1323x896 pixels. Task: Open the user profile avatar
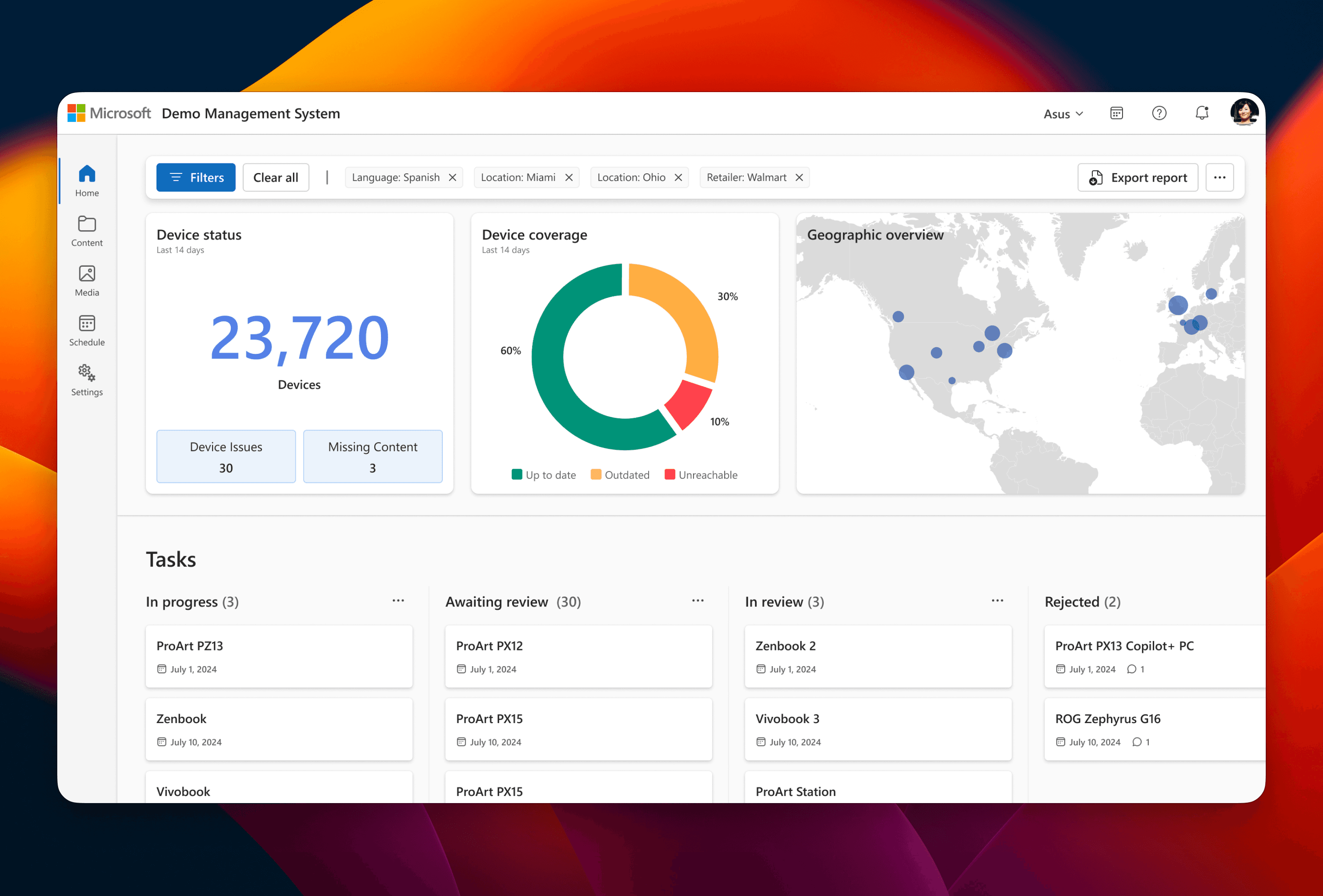tap(1243, 112)
